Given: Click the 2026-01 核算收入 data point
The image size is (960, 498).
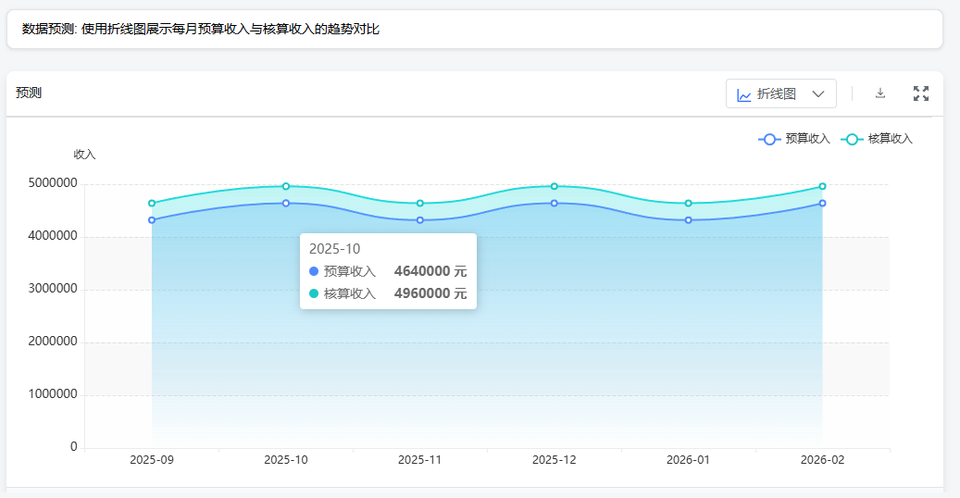Looking at the screenshot, I should click(688, 203).
